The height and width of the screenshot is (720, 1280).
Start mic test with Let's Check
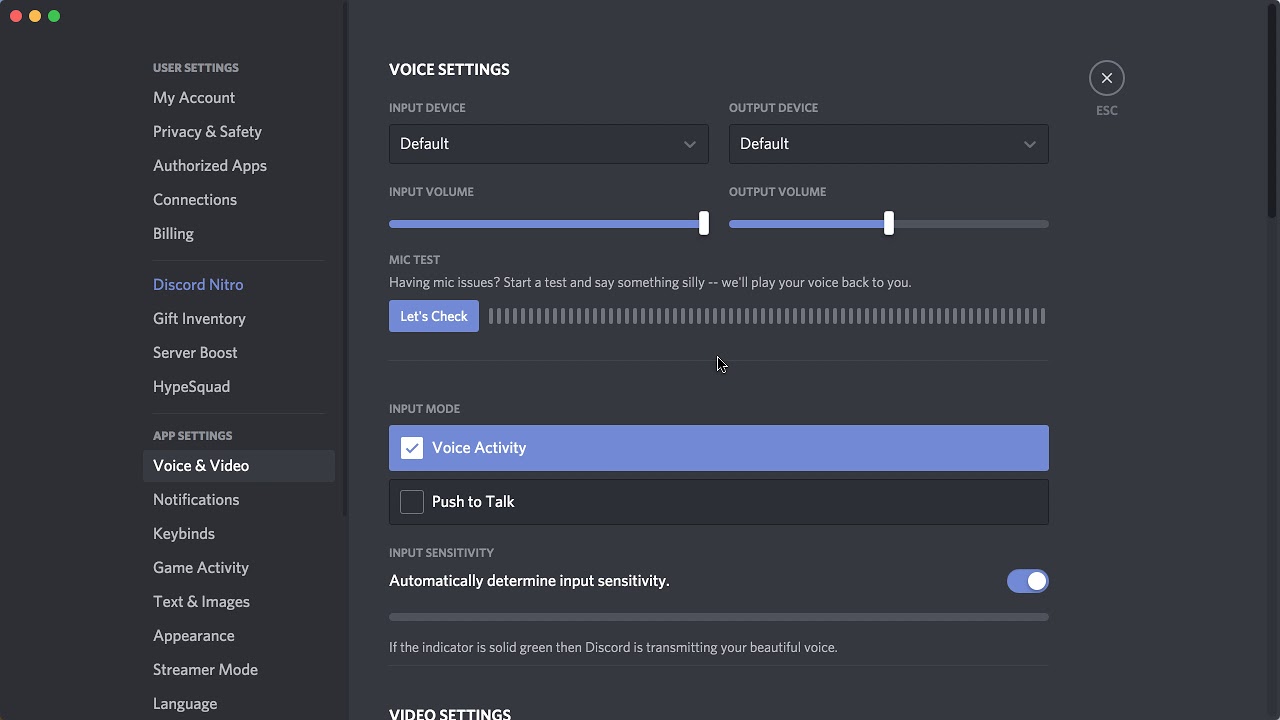click(433, 316)
